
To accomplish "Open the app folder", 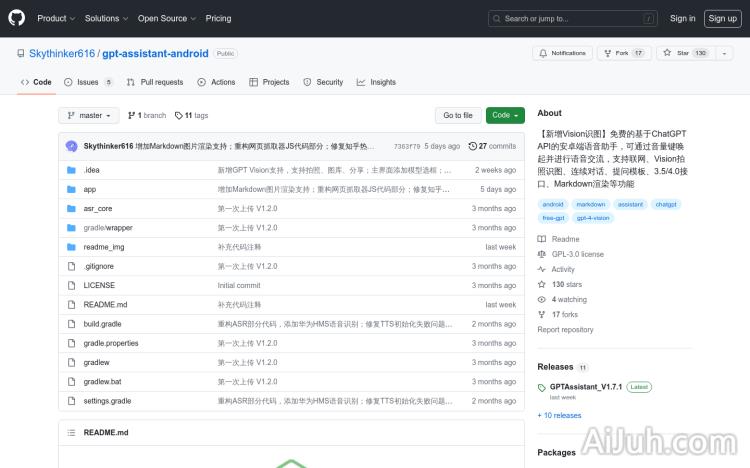I will point(90,189).
